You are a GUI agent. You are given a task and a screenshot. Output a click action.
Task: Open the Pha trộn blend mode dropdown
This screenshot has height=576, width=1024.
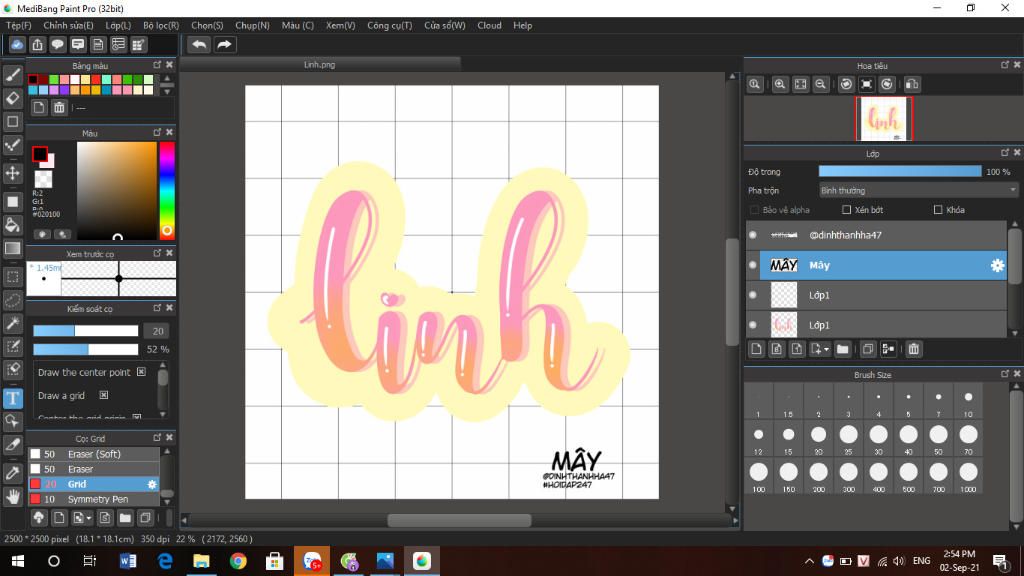coord(918,190)
